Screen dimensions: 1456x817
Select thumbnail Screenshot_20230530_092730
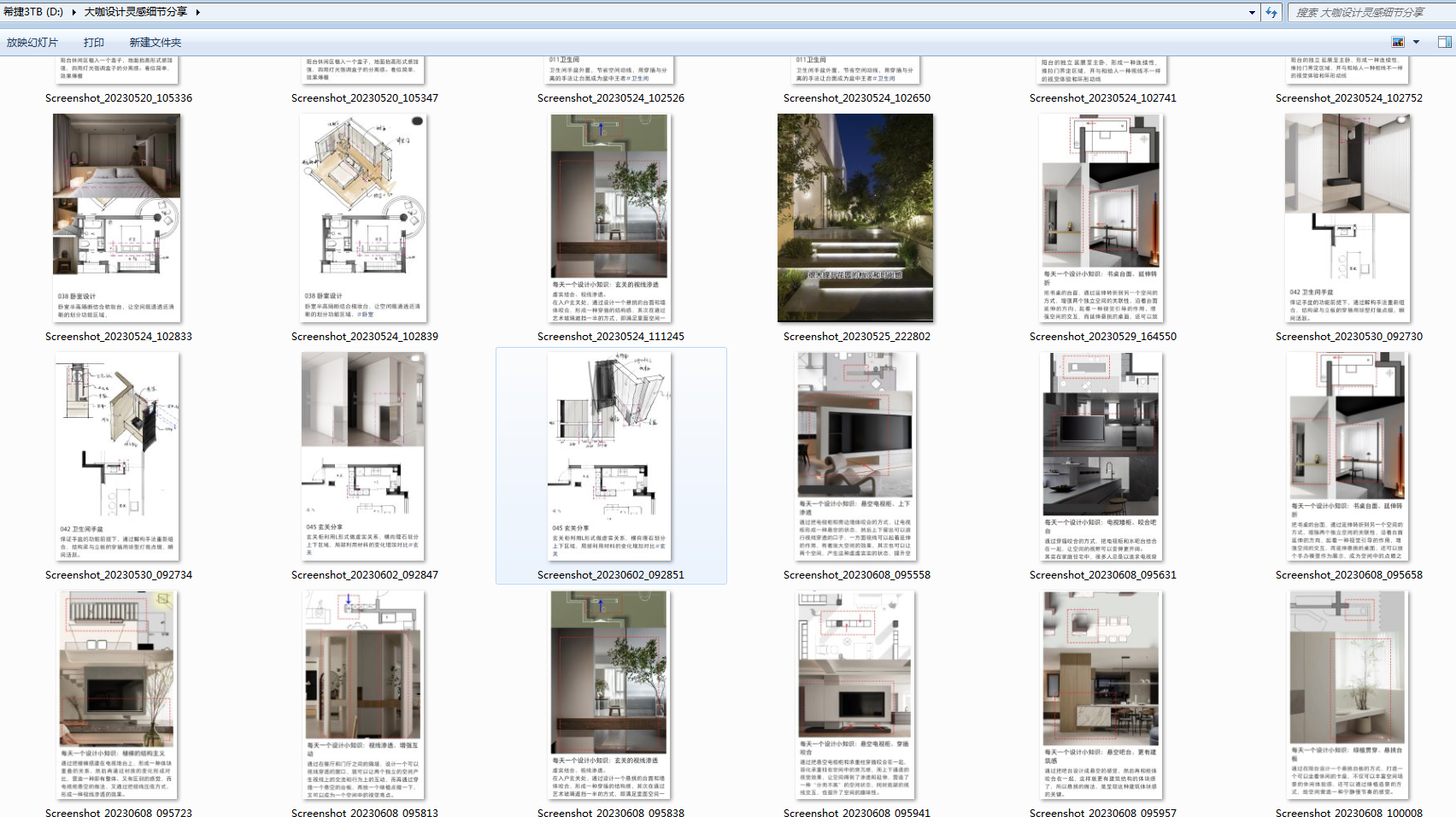(x=1347, y=219)
